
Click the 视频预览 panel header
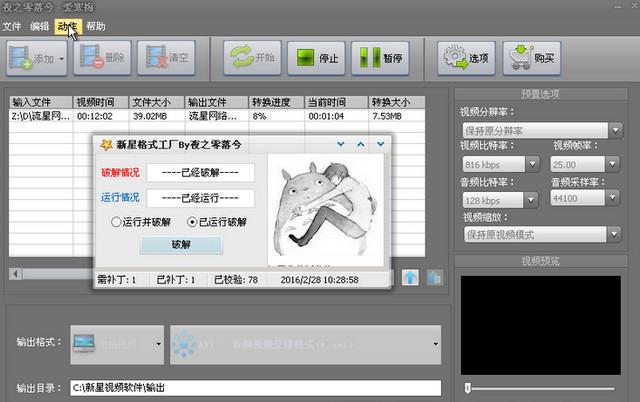click(x=540, y=261)
